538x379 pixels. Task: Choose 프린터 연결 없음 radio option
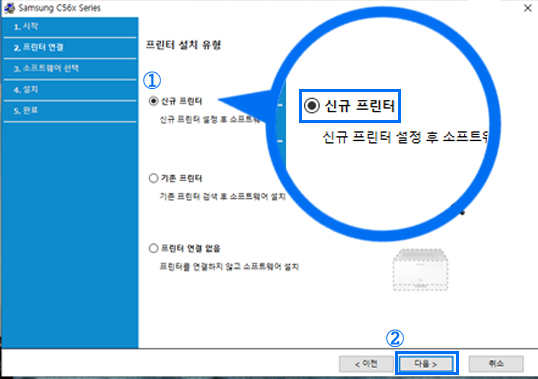(153, 248)
